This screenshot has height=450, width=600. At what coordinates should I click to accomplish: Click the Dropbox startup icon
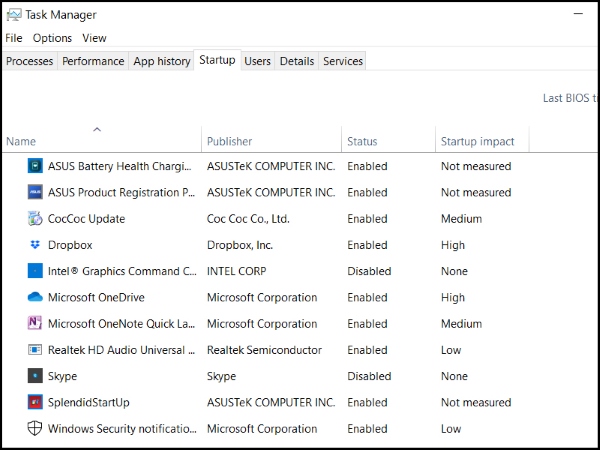[x=36, y=245]
